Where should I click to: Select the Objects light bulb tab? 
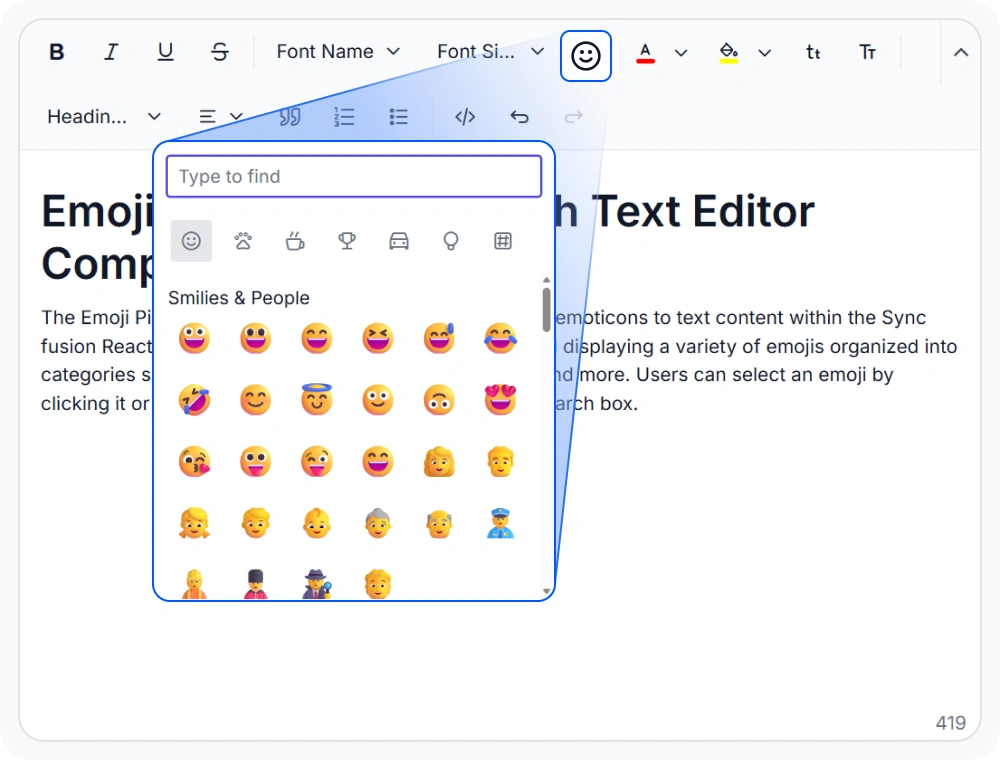(x=451, y=241)
